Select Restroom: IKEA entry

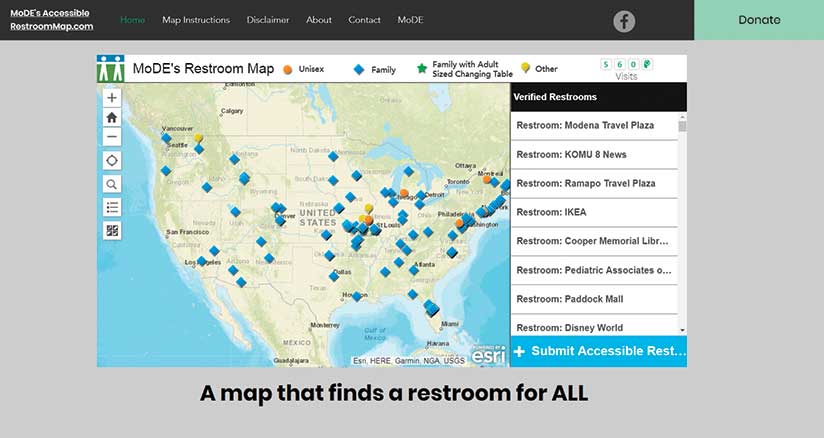[x=594, y=212]
